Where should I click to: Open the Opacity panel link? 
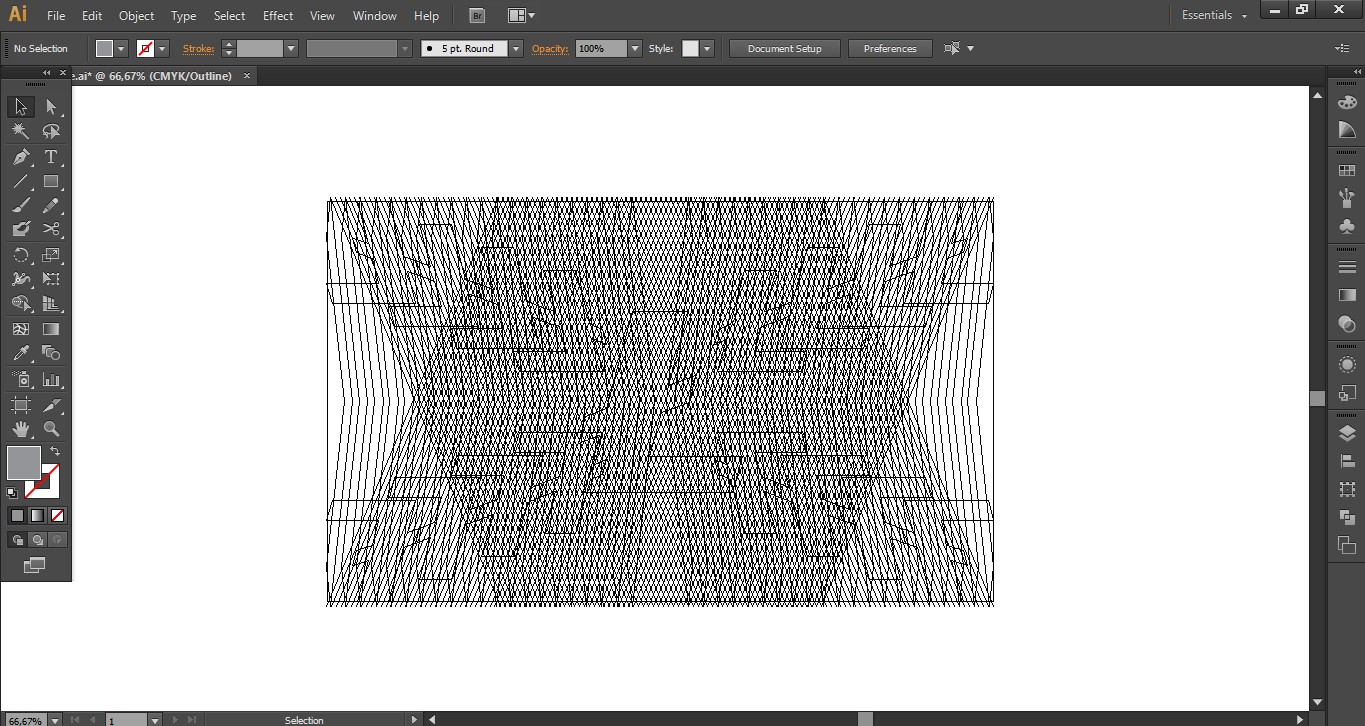coord(550,49)
